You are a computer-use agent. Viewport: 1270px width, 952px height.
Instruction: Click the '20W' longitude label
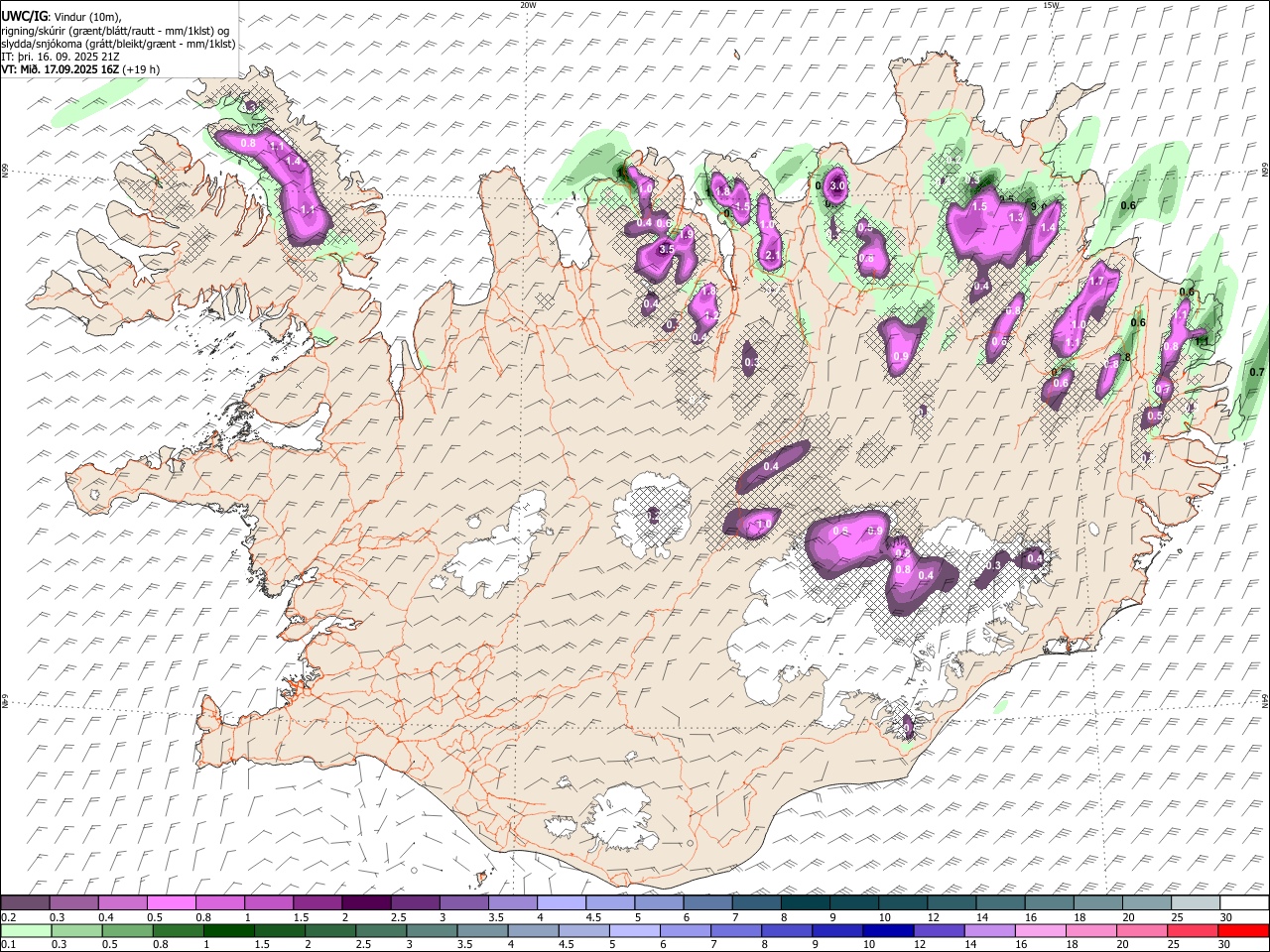(x=528, y=5)
